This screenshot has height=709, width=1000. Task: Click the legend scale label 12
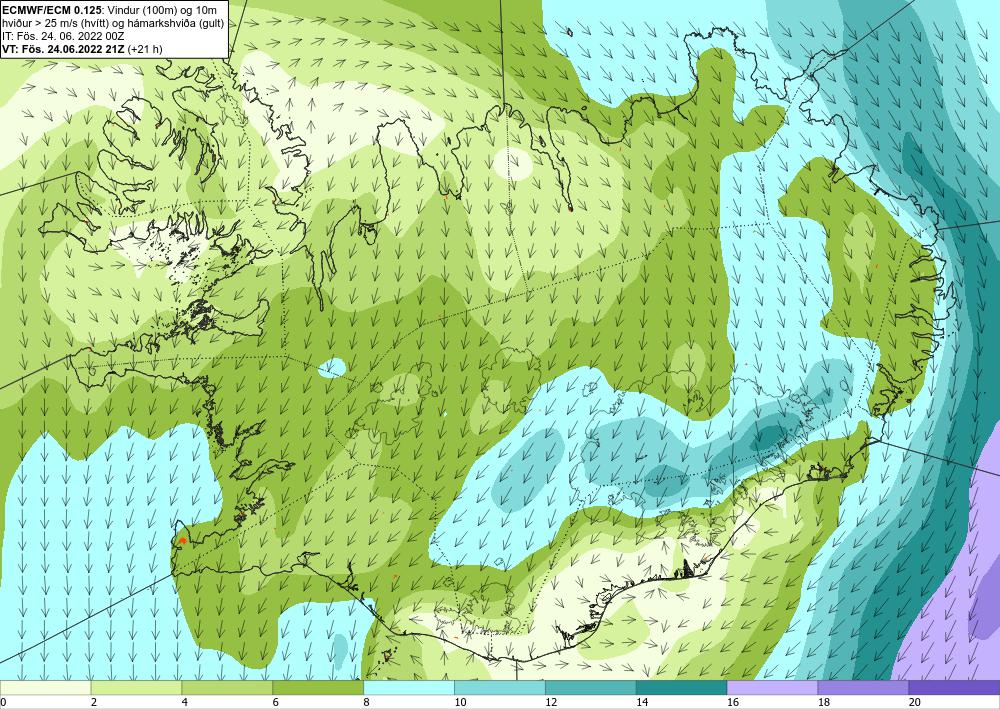551,702
